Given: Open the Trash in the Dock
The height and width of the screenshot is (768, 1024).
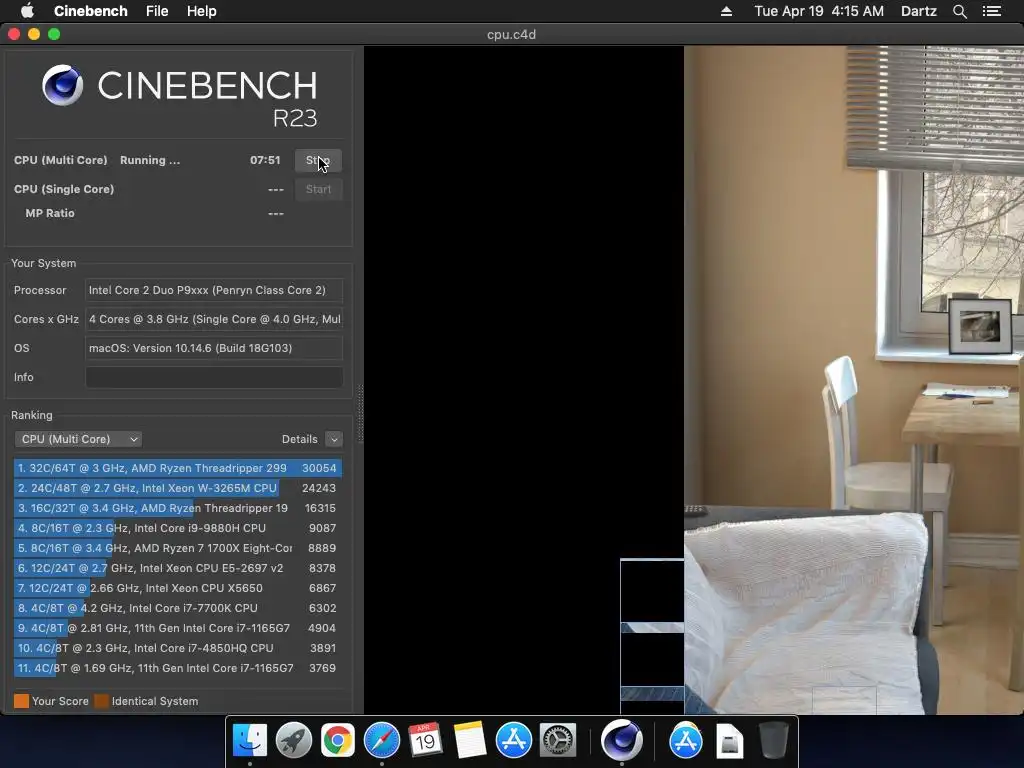Looking at the screenshot, I should [773, 741].
